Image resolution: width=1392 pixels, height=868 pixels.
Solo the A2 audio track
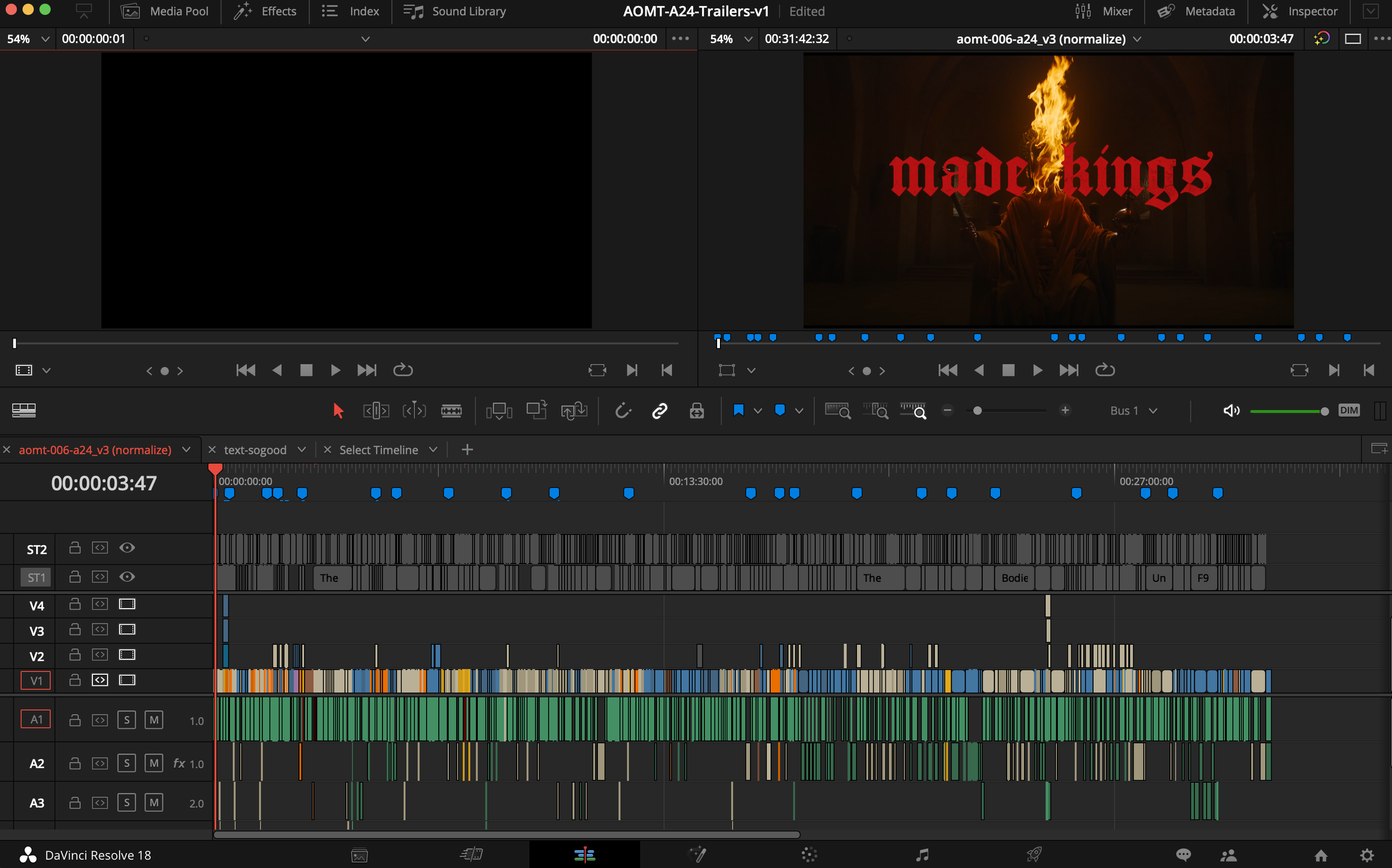click(x=126, y=763)
